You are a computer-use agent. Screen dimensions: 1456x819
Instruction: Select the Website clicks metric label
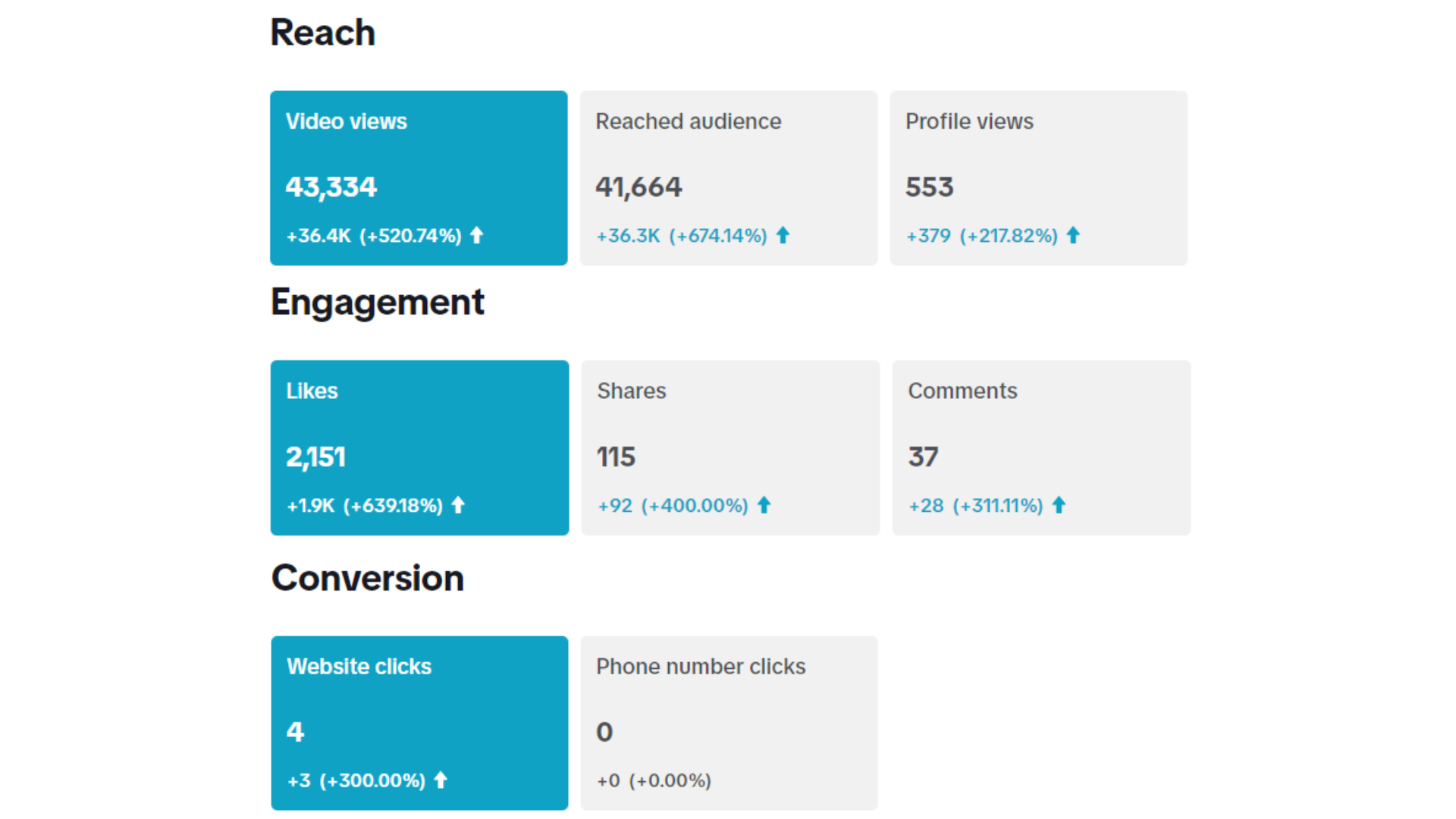tap(359, 666)
